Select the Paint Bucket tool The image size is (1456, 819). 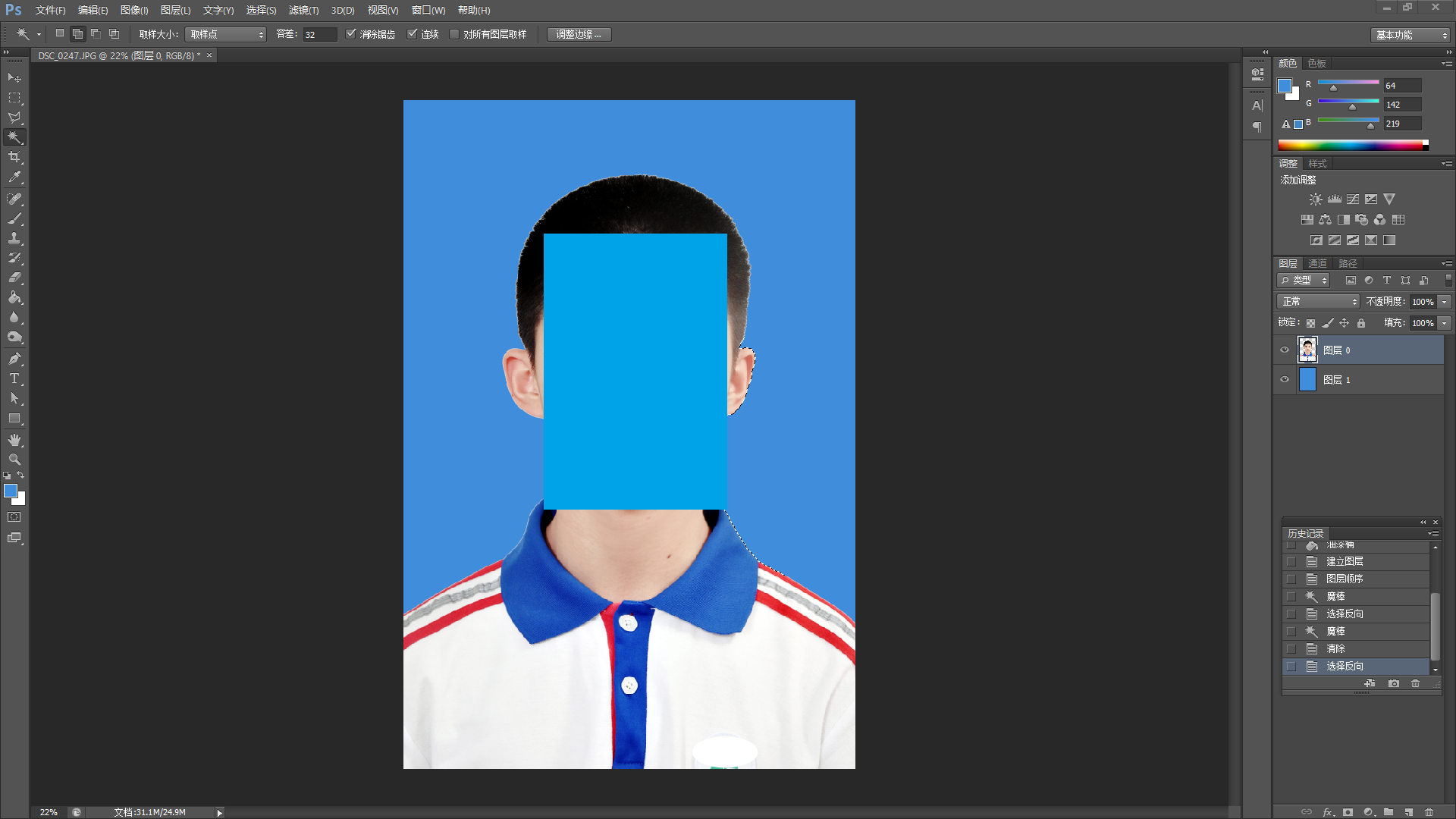click(x=14, y=297)
